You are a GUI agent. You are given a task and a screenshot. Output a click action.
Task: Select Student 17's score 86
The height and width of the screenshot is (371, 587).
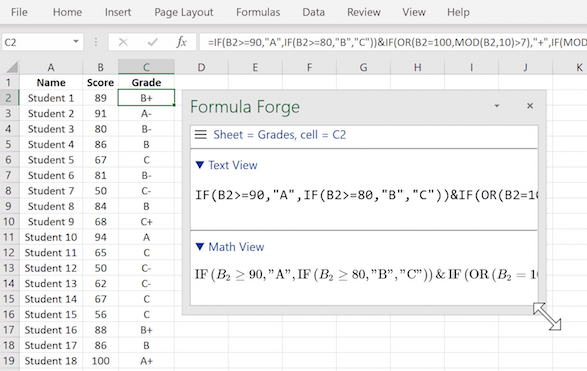pos(100,345)
